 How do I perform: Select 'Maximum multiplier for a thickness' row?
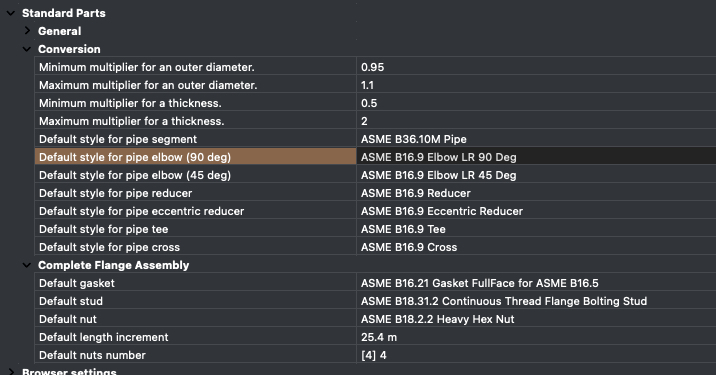[195, 121]
